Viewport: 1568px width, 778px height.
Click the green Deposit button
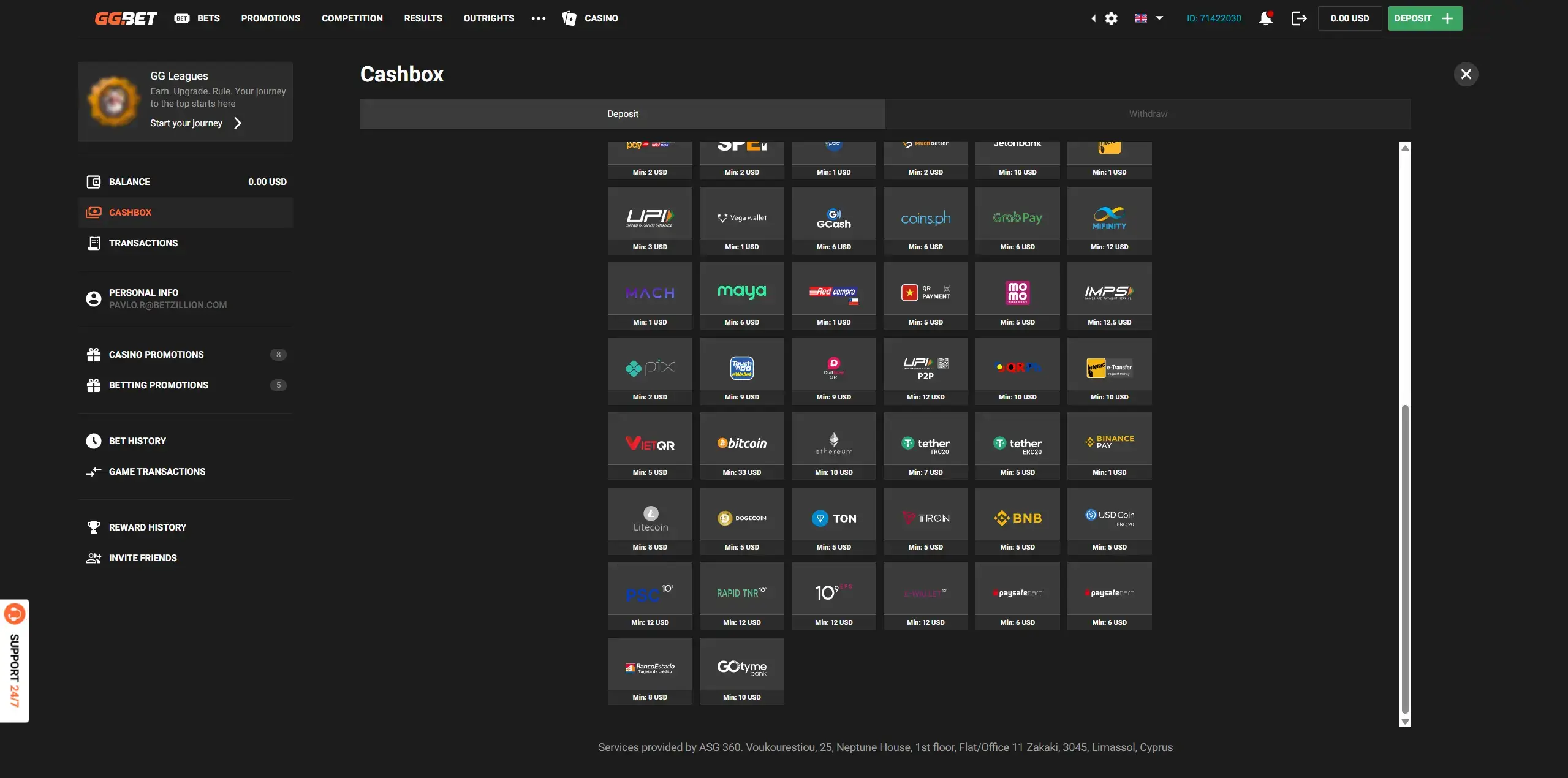click(1425, 18)
